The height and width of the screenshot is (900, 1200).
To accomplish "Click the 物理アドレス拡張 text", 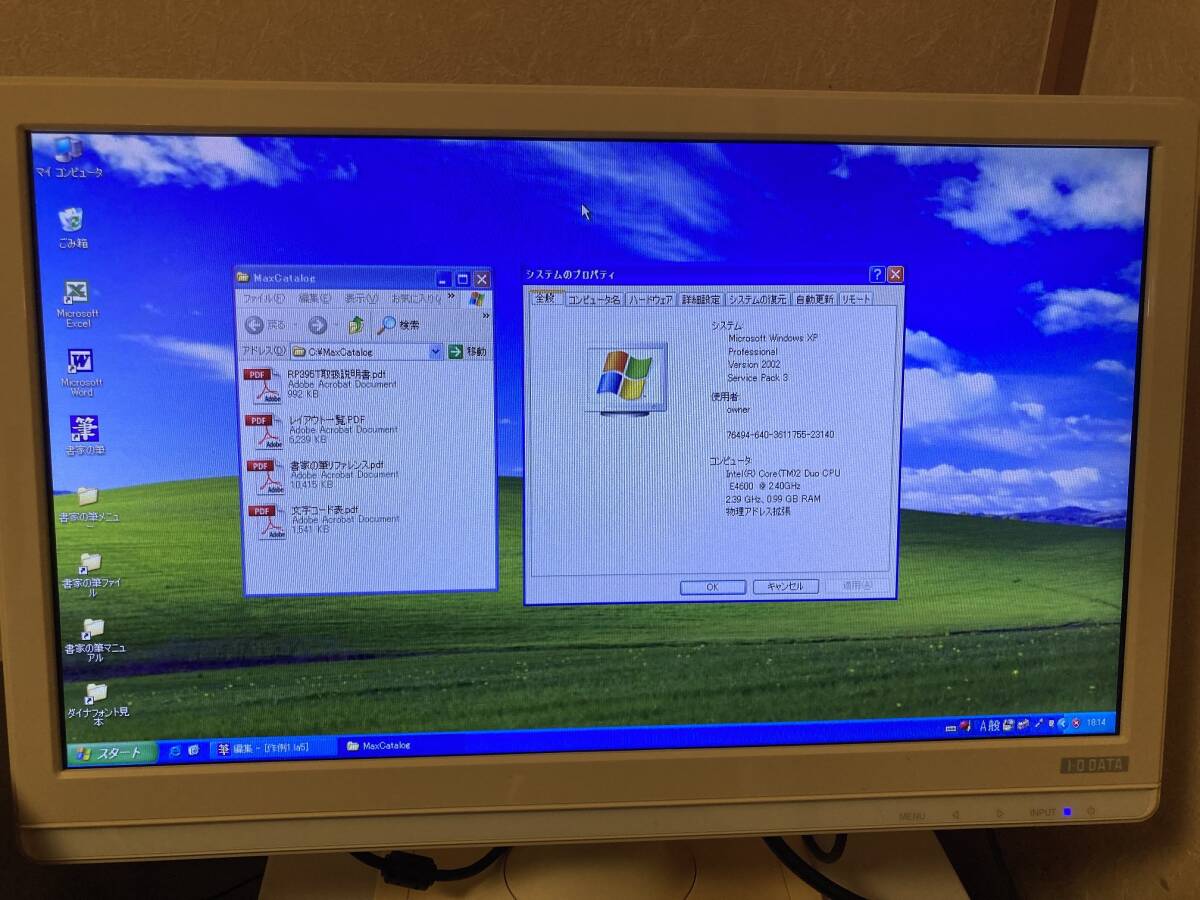I will (x=758, y=511).
